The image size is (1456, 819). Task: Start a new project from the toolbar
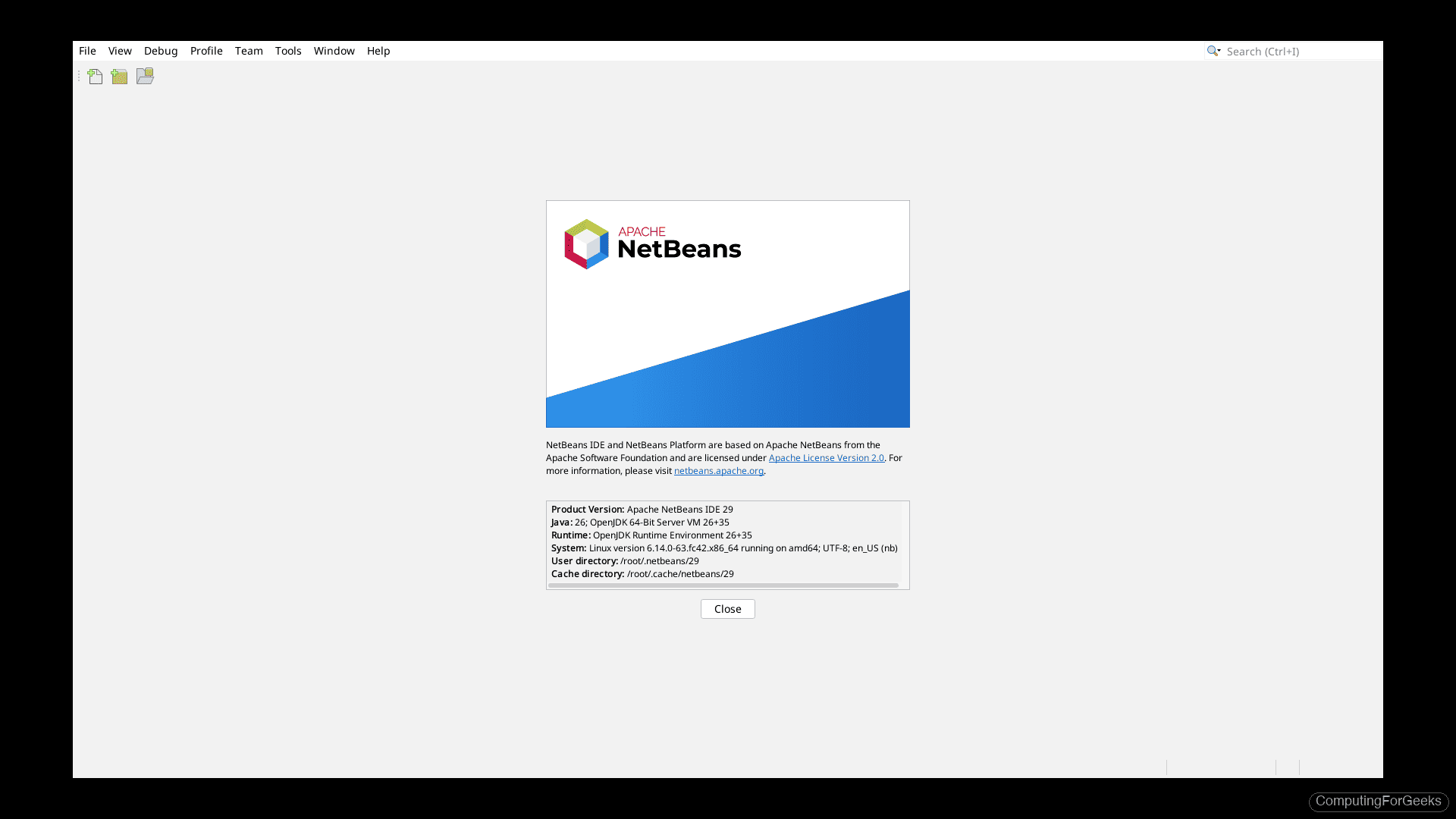point(119,76)
